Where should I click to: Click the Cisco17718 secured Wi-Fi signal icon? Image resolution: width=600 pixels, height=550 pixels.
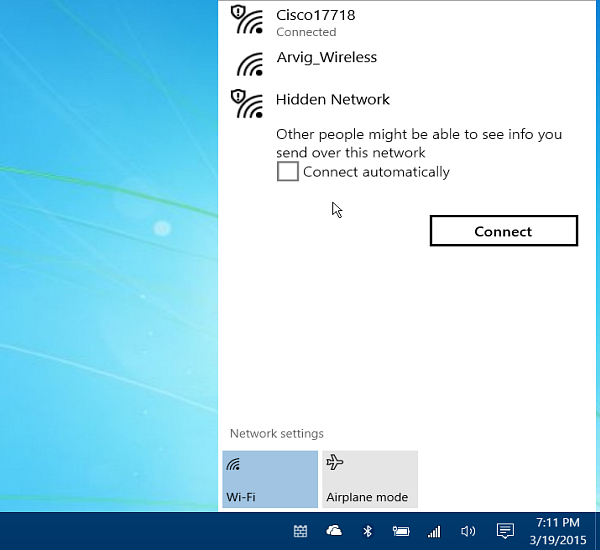tap(247, 20)
